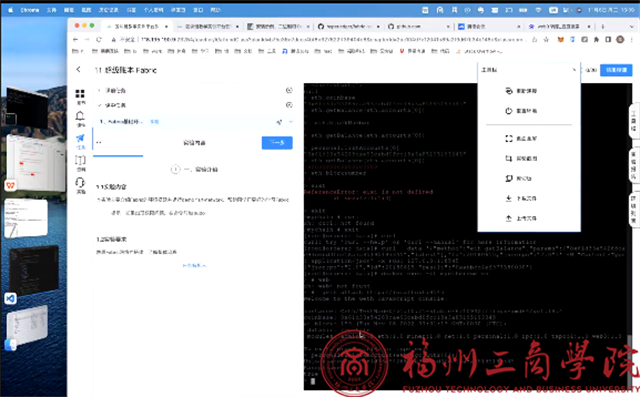Open the Chrome menu in the menu bar
Image resolution: width=640 pixels, height=397 pixels.
coord(30,10)
